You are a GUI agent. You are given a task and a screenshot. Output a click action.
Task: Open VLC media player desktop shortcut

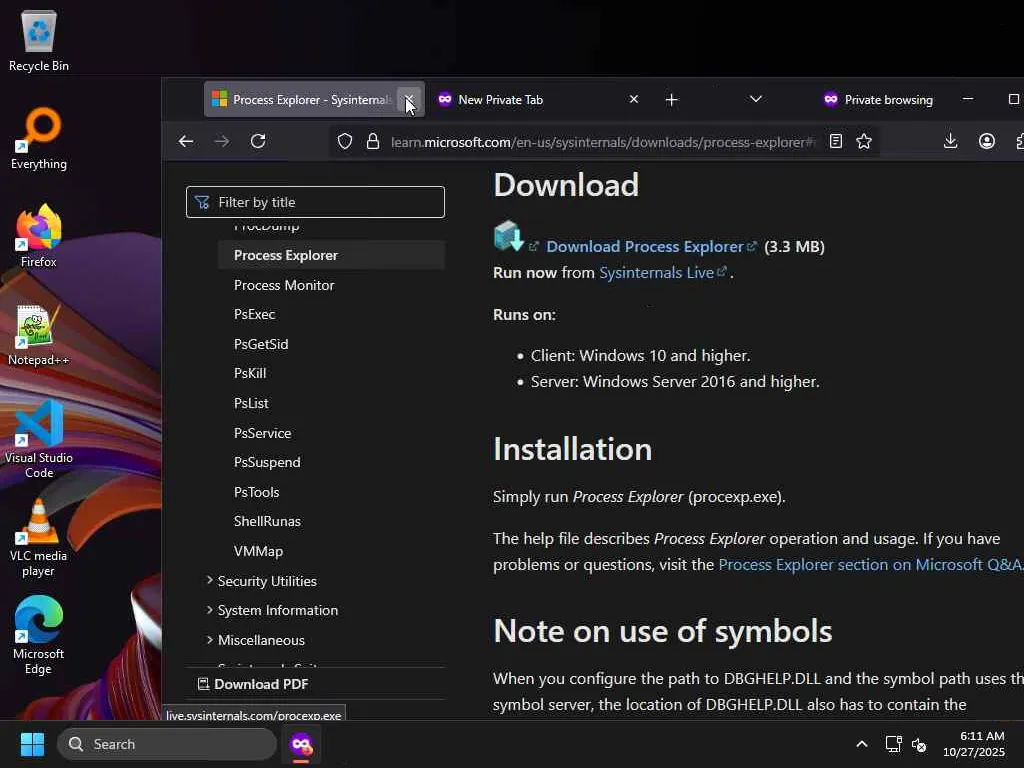click(39, 537)
